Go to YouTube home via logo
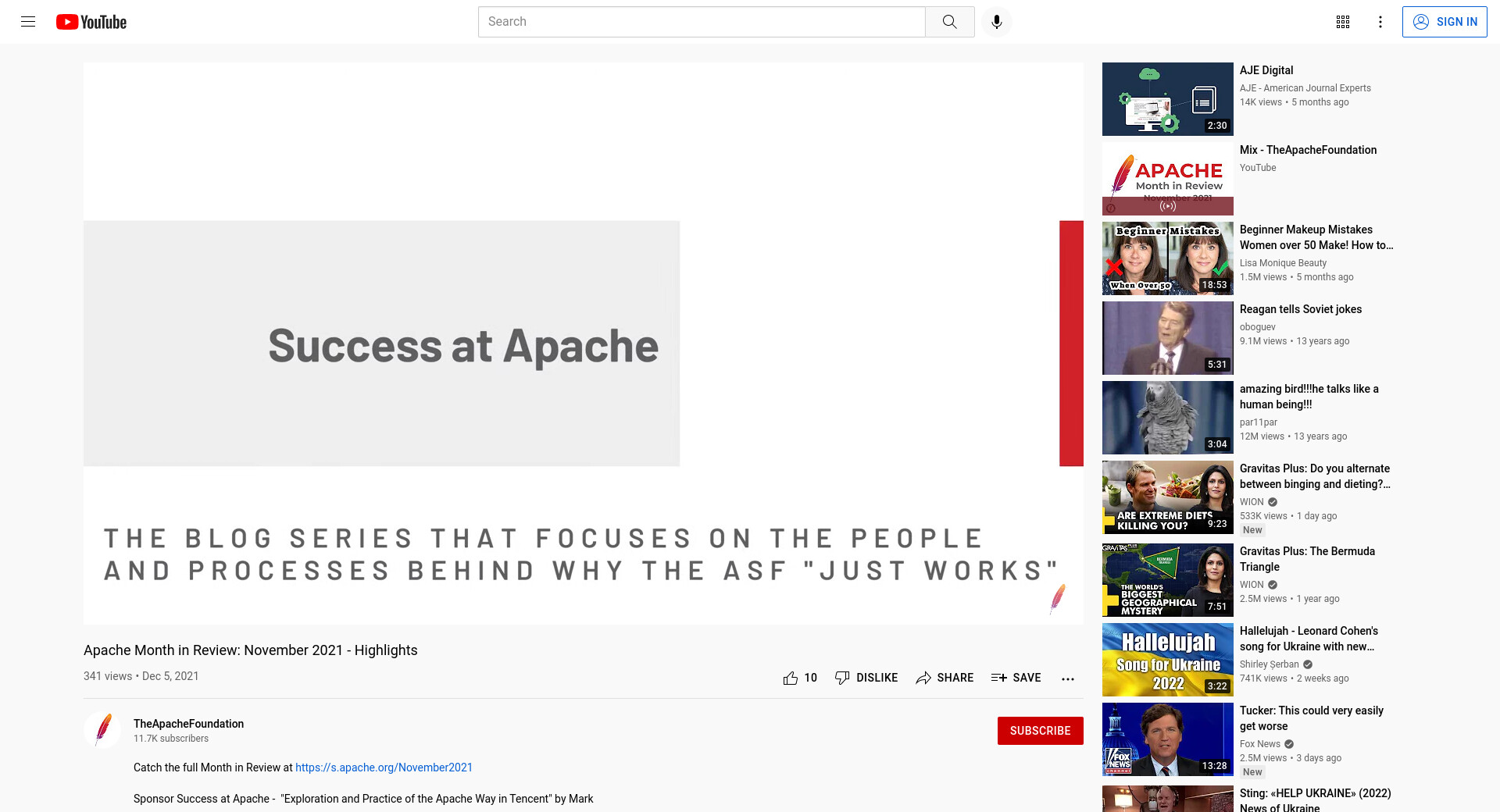1500x812 pixels. [x=91, y=22]
